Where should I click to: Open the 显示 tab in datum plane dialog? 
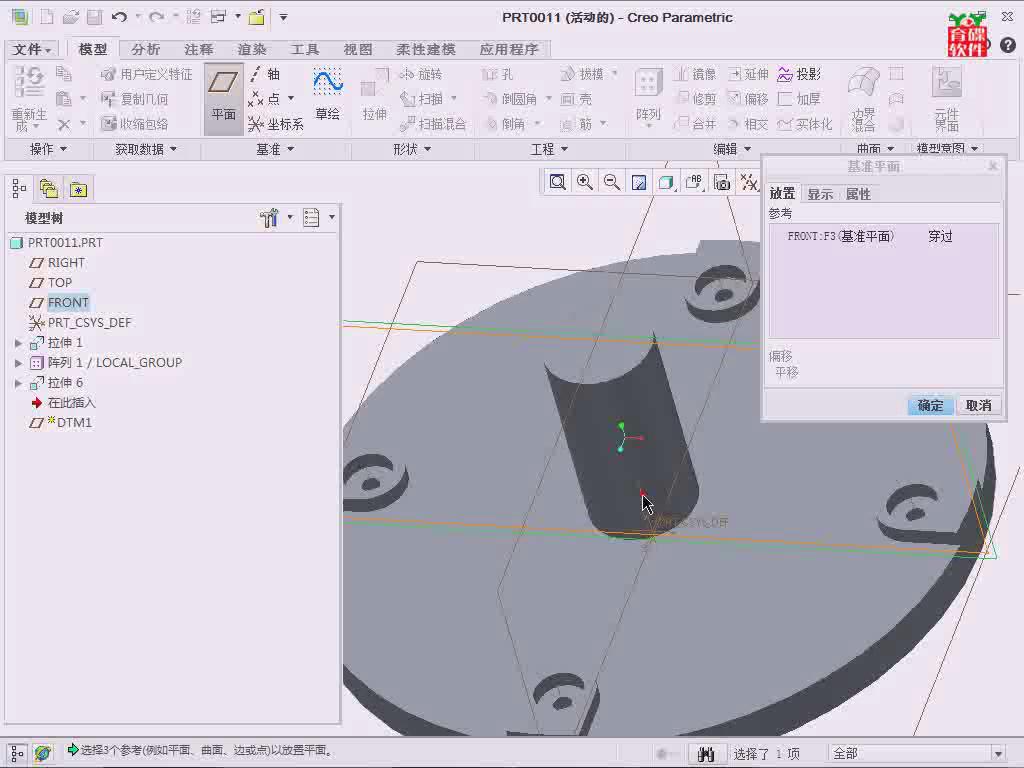(x=820, y=194)
